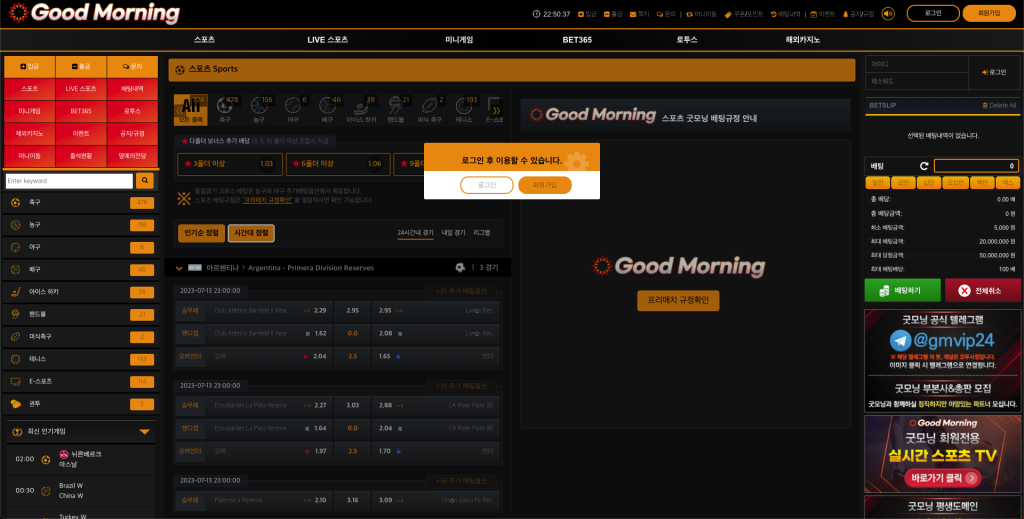Click the 프리매치 규정확인 button under the logo
Image resolution: width=1024 pixels, height=519 pixels.
[x=678, y=300]
